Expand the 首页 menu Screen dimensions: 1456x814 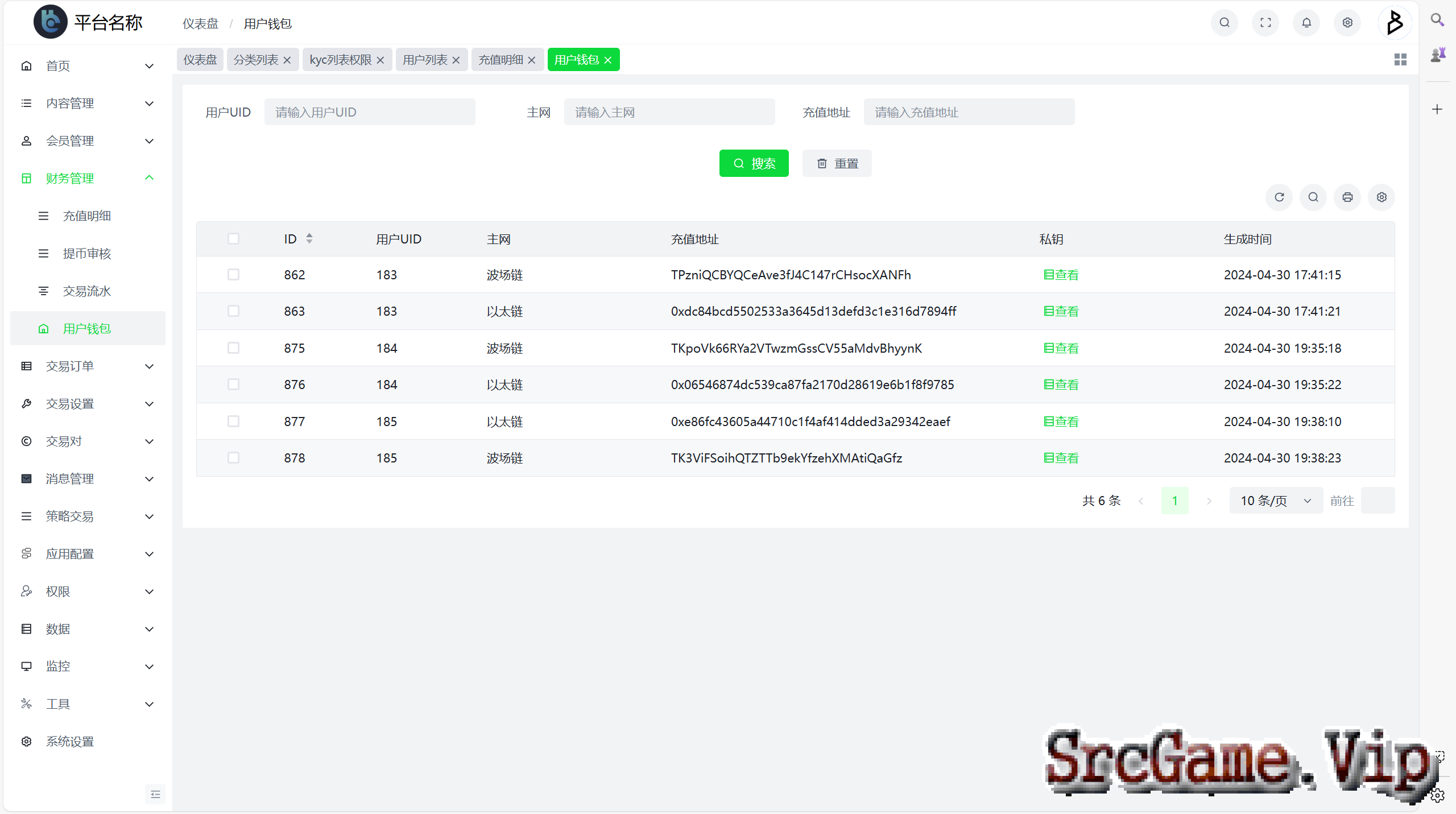(88, 66)
